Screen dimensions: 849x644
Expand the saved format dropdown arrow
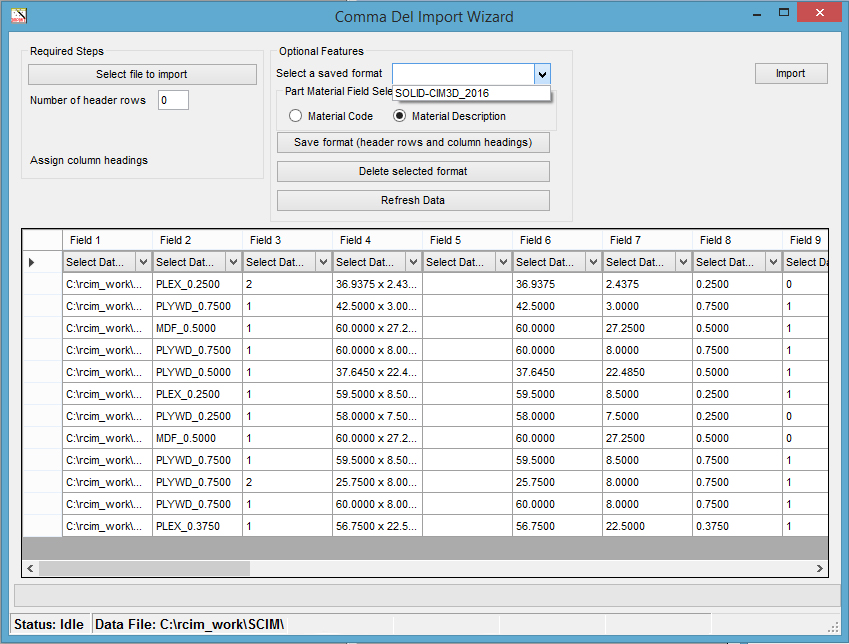point(541,74)
